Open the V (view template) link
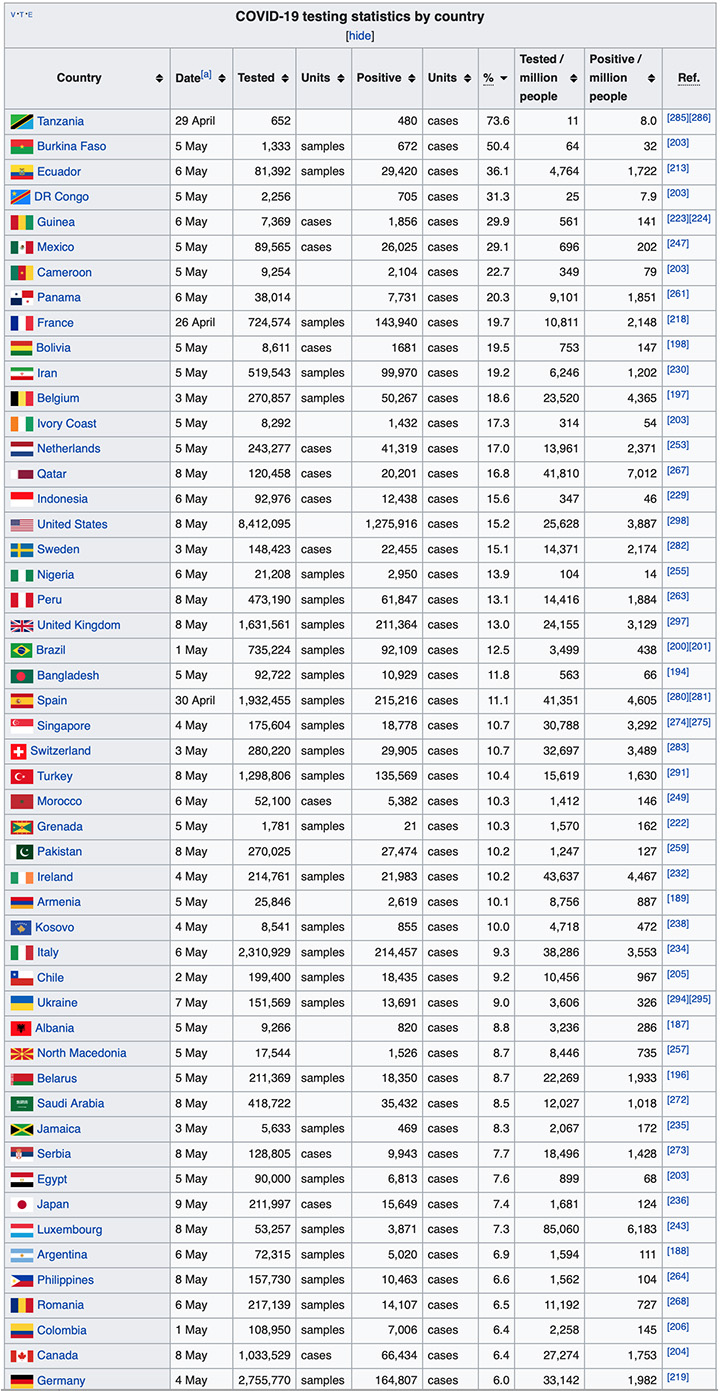 [x=13, y=14]
